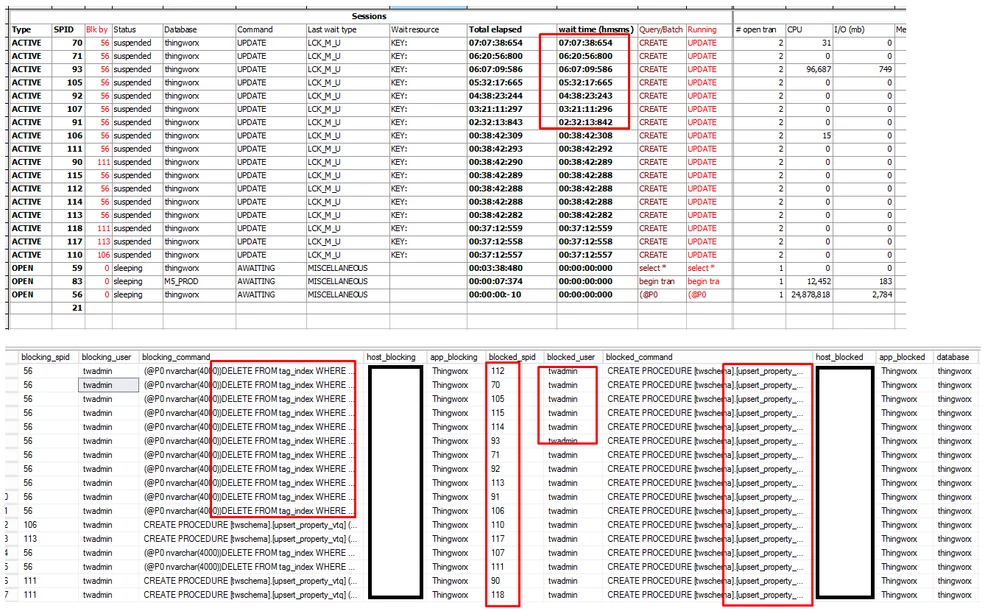This screenshot has width=999, height=611.
Task: Click the '# open tran' column header
Action: click(x=756, y=29)
